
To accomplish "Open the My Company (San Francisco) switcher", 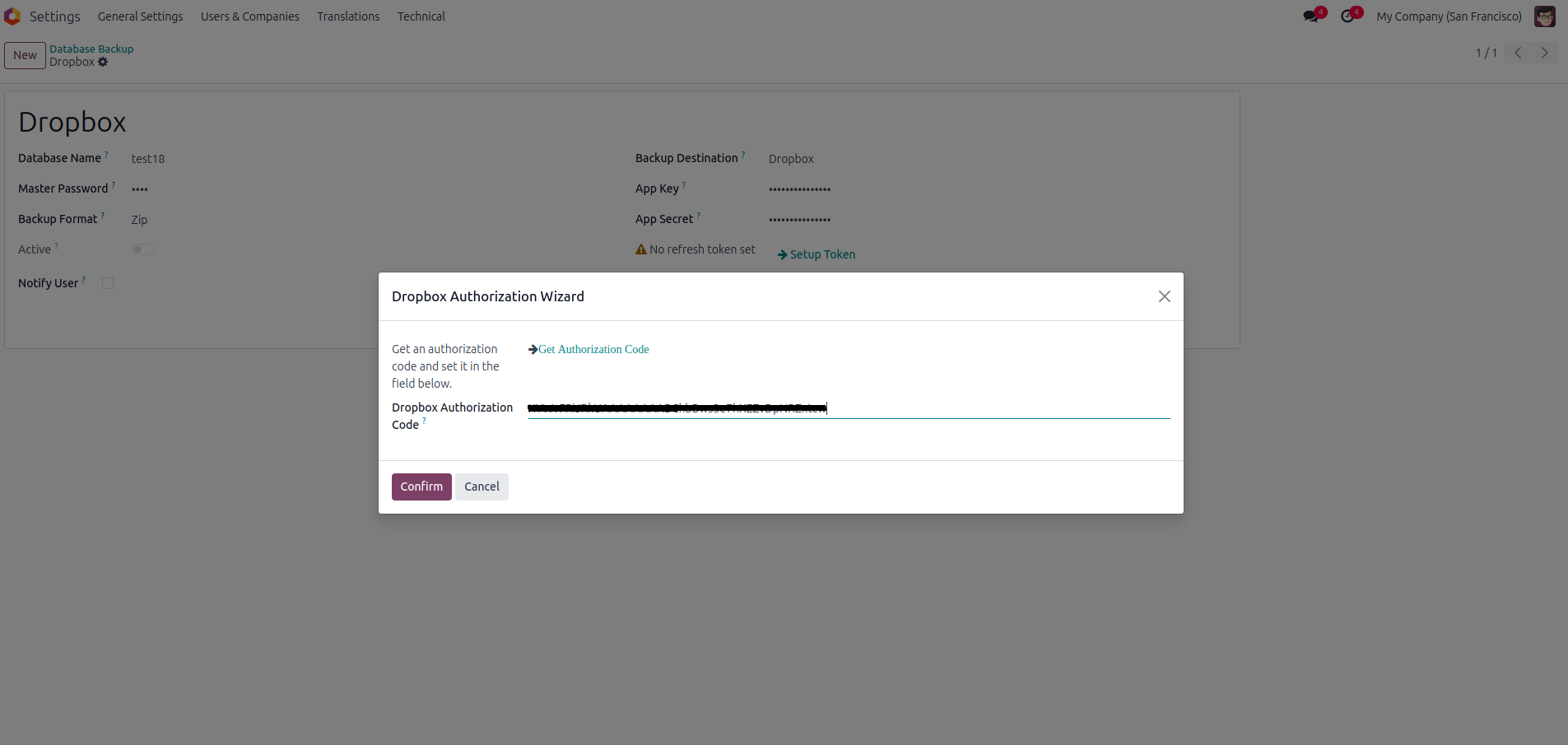I will 1449,16.
